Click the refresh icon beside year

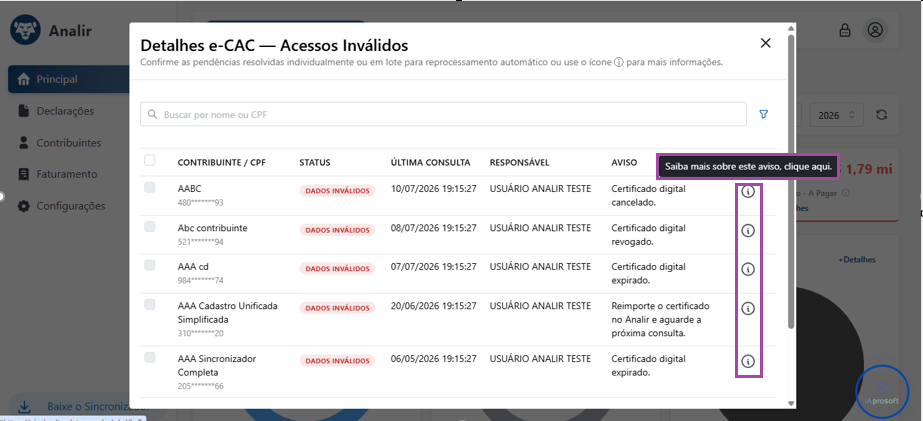pos(881,115)
